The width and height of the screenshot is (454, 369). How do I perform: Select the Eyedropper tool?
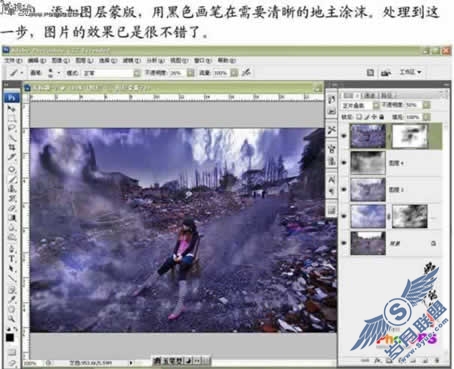point(11,299)
